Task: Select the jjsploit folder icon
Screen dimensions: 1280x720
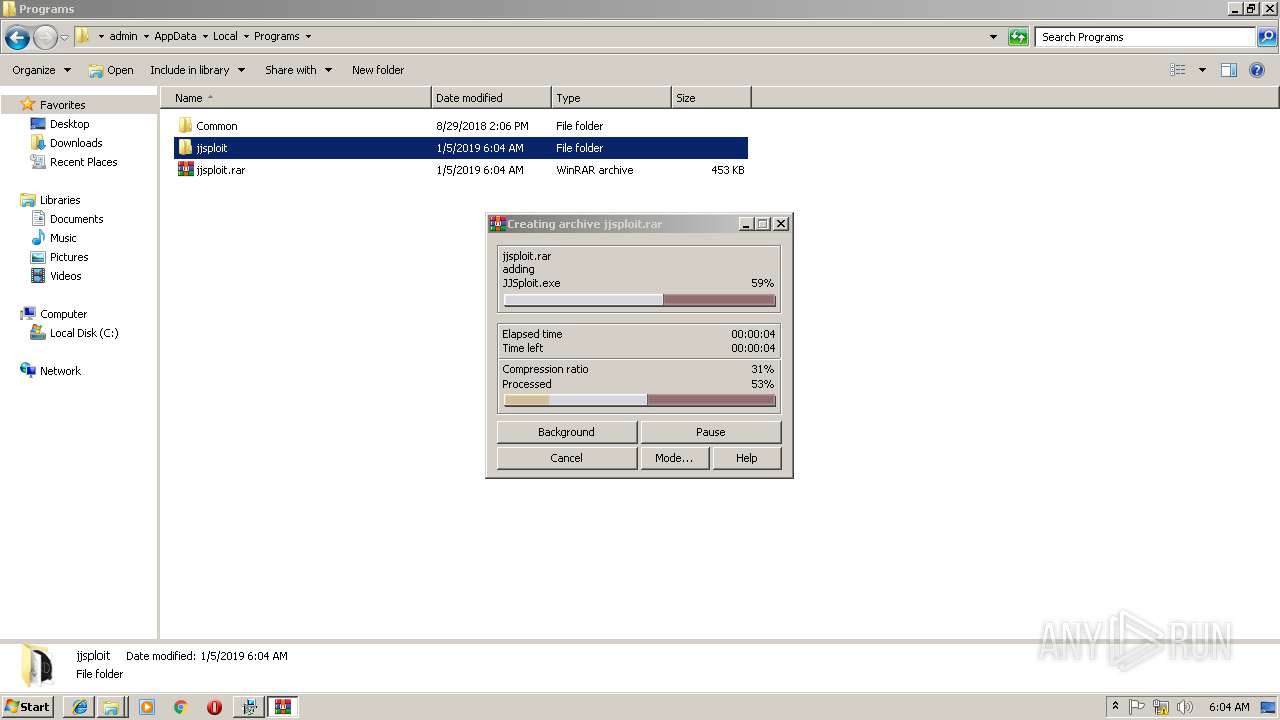Action: (185, 148)
